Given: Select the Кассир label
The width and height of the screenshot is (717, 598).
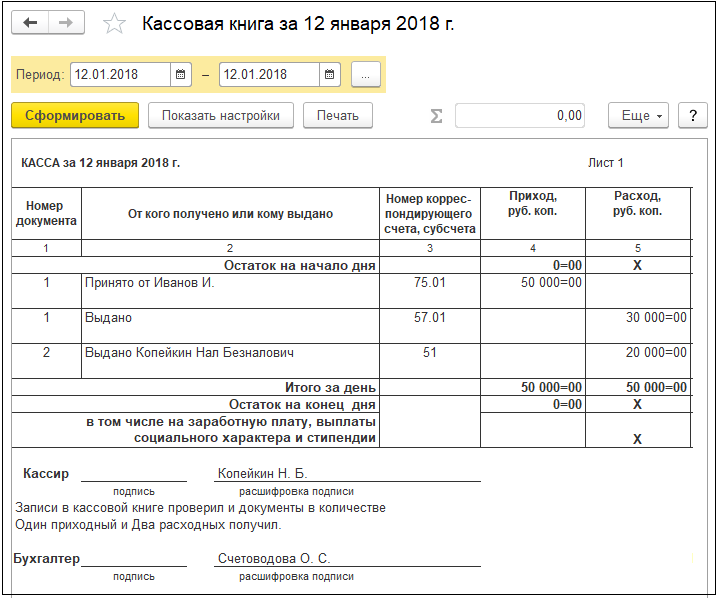Looking at the screenshot, I should point(46,473).
